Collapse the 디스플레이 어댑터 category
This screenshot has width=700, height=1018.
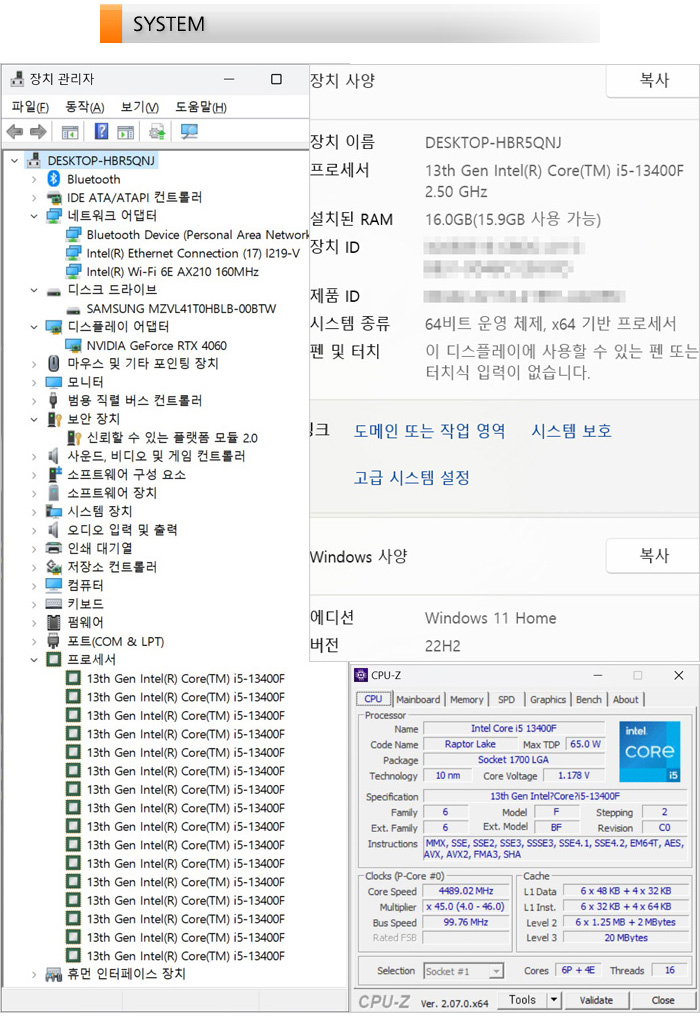34,327
